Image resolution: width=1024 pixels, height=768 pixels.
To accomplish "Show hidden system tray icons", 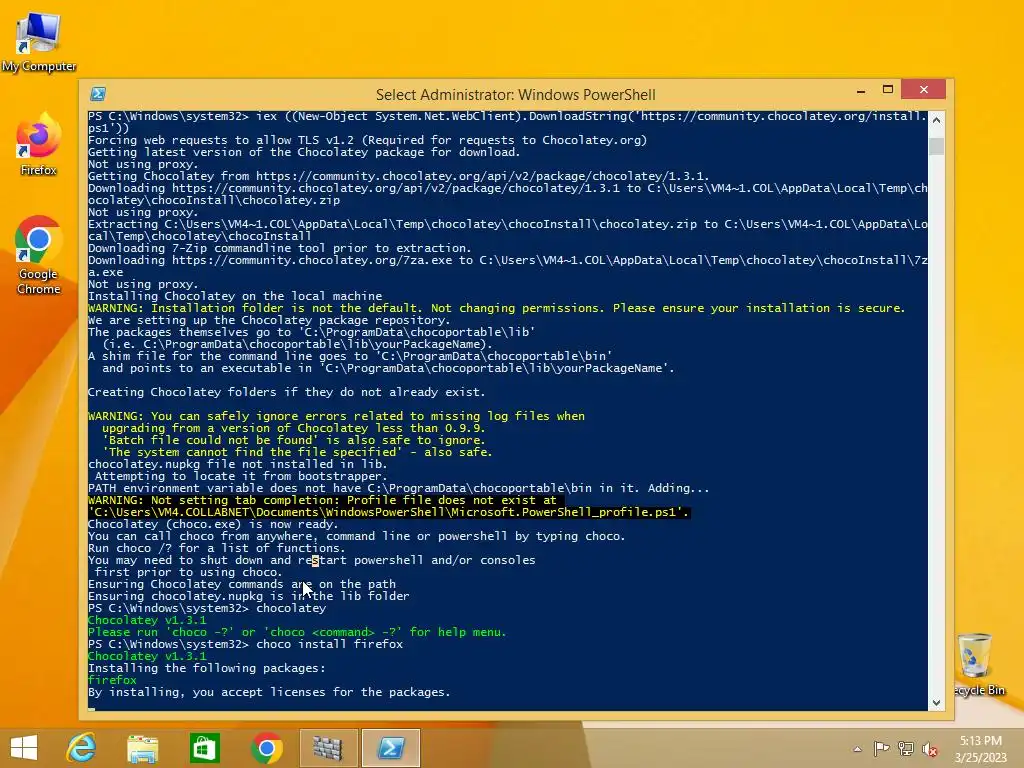I will (x=857, y=749).
